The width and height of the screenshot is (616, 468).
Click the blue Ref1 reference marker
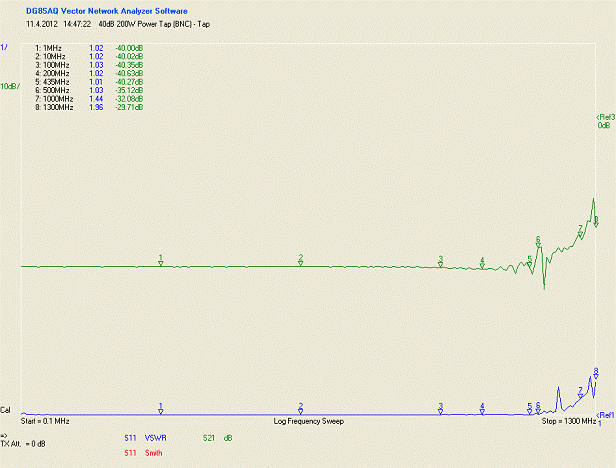point(605,414)
